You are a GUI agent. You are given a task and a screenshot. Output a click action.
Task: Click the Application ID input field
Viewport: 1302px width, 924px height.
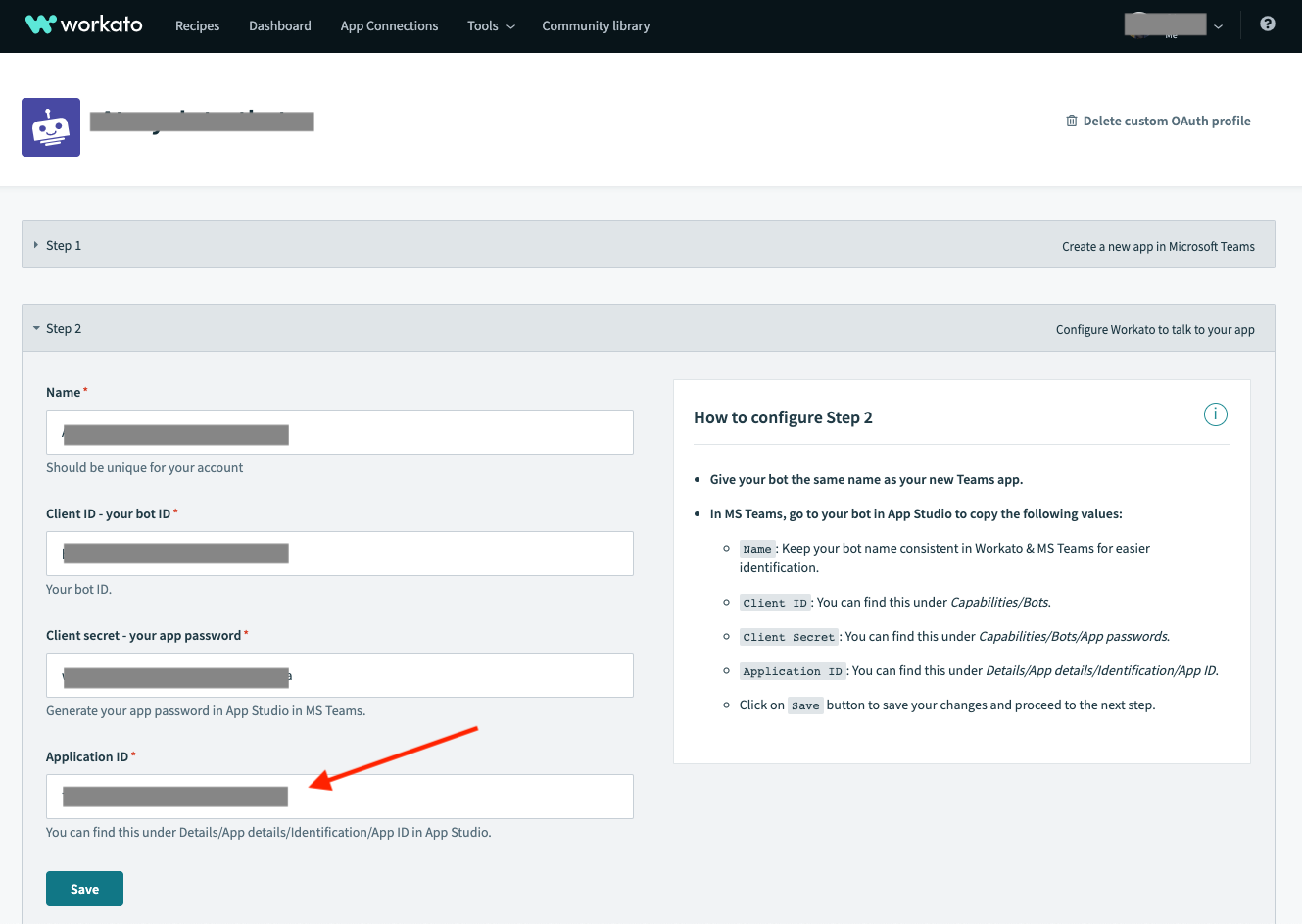tap(340, 797)
